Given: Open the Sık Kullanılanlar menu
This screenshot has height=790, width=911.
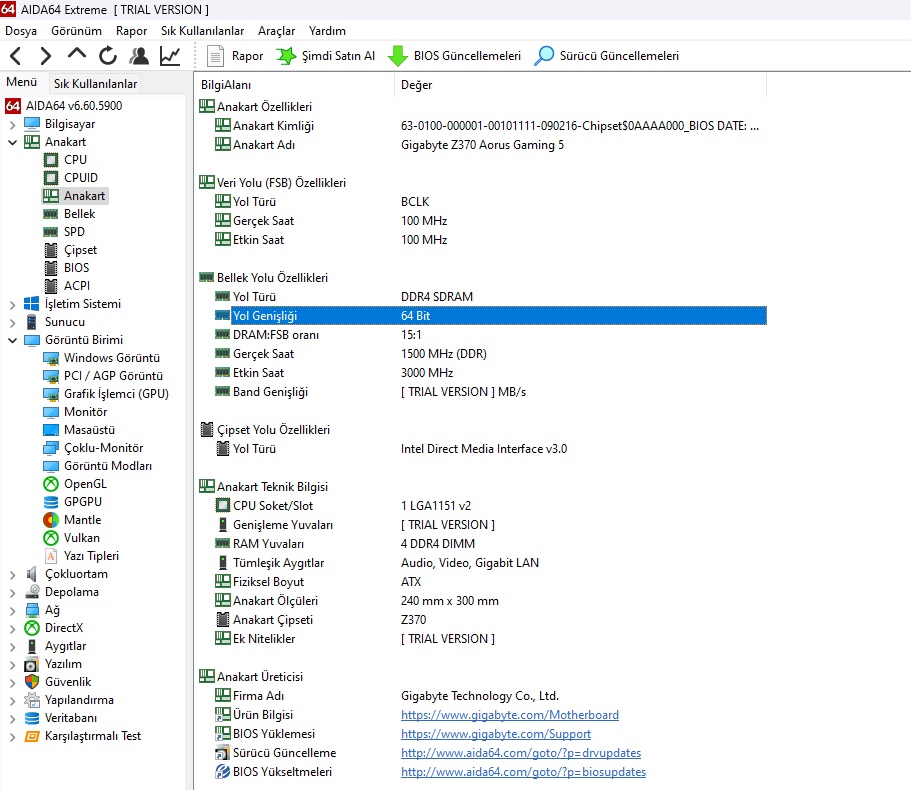Looking at the screenshot, I should click(202, 31).
